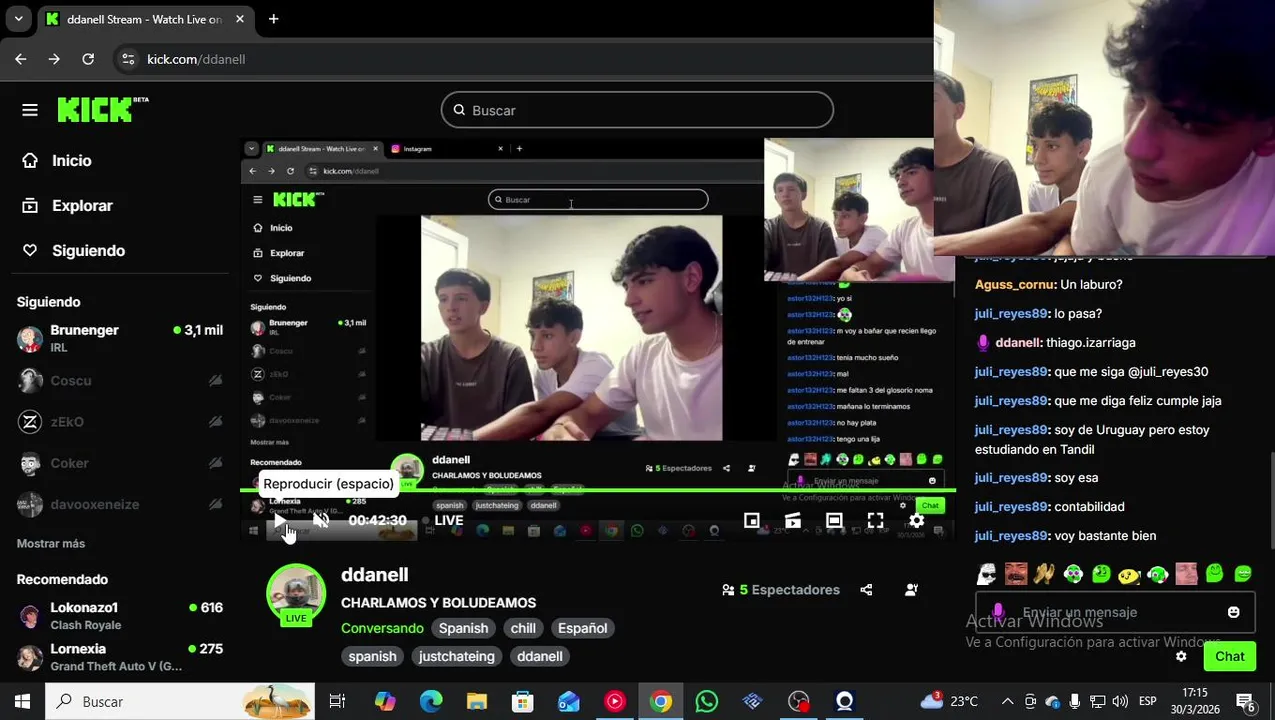Insert the yellow blob emote
1275x720 pixels.
click(1129, 574)
